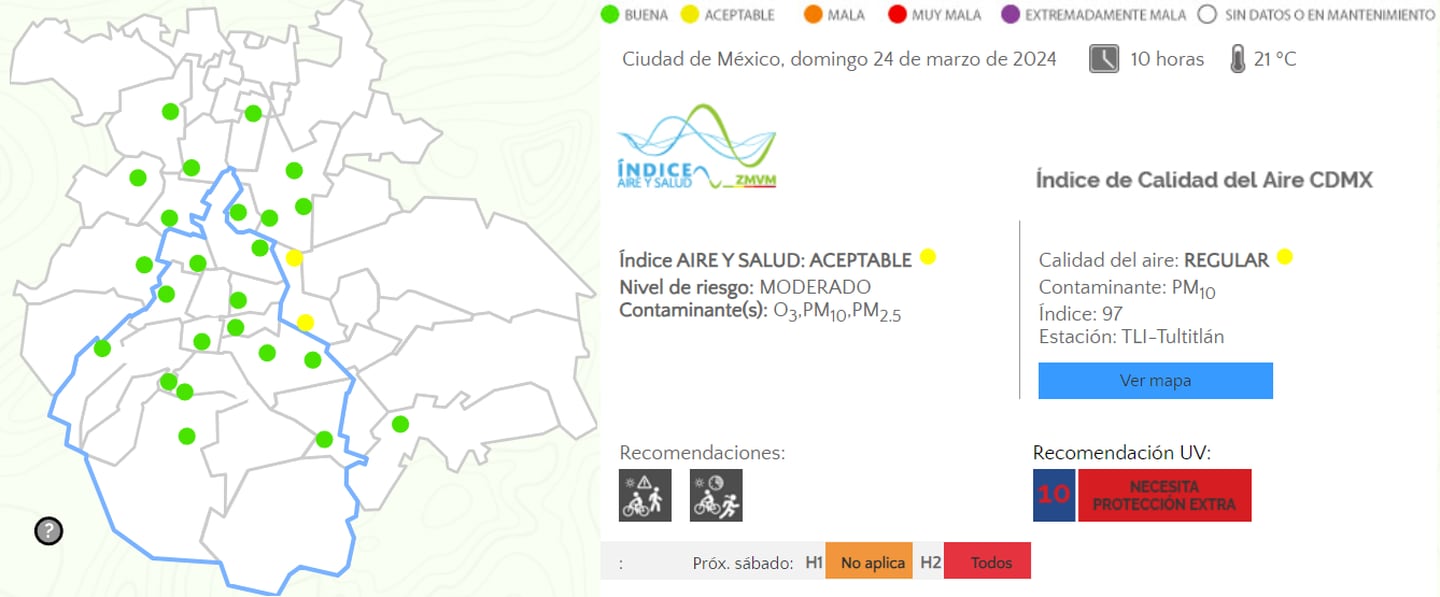Click the green BUENA legend dot
This screenshot has height=597, width=1440.
coord(609,15)
